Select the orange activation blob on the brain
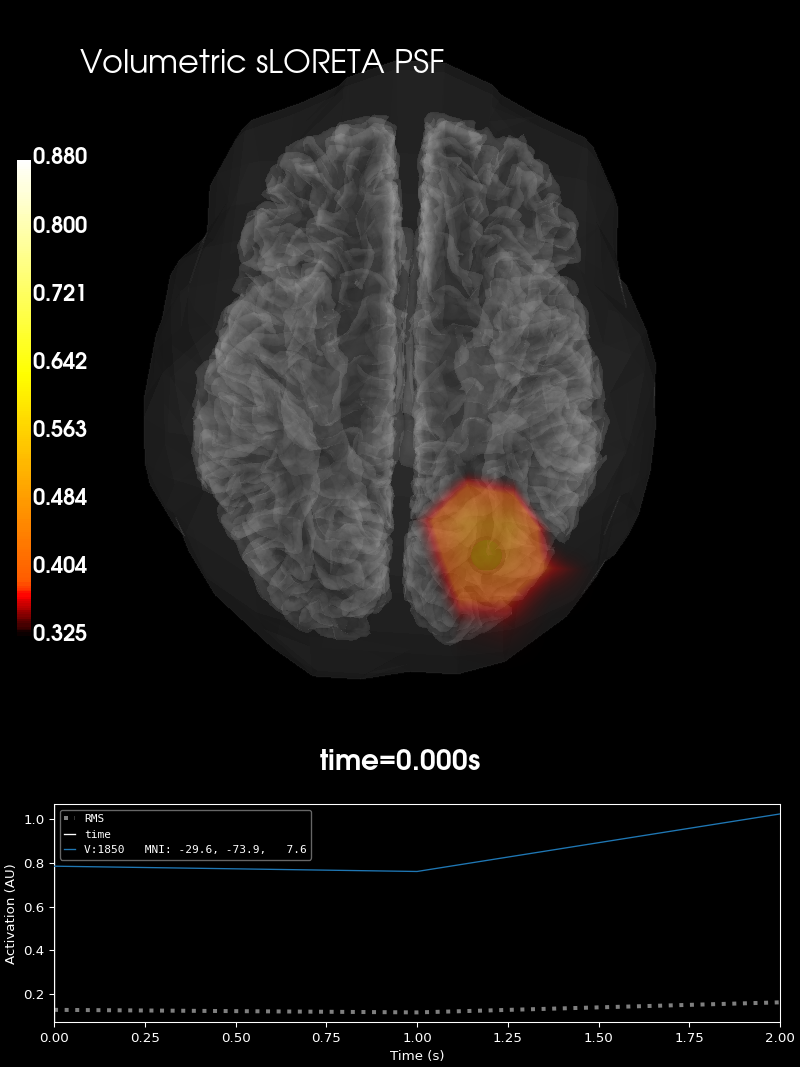This screenshot has width=800, height=1067. coord(488,546)
